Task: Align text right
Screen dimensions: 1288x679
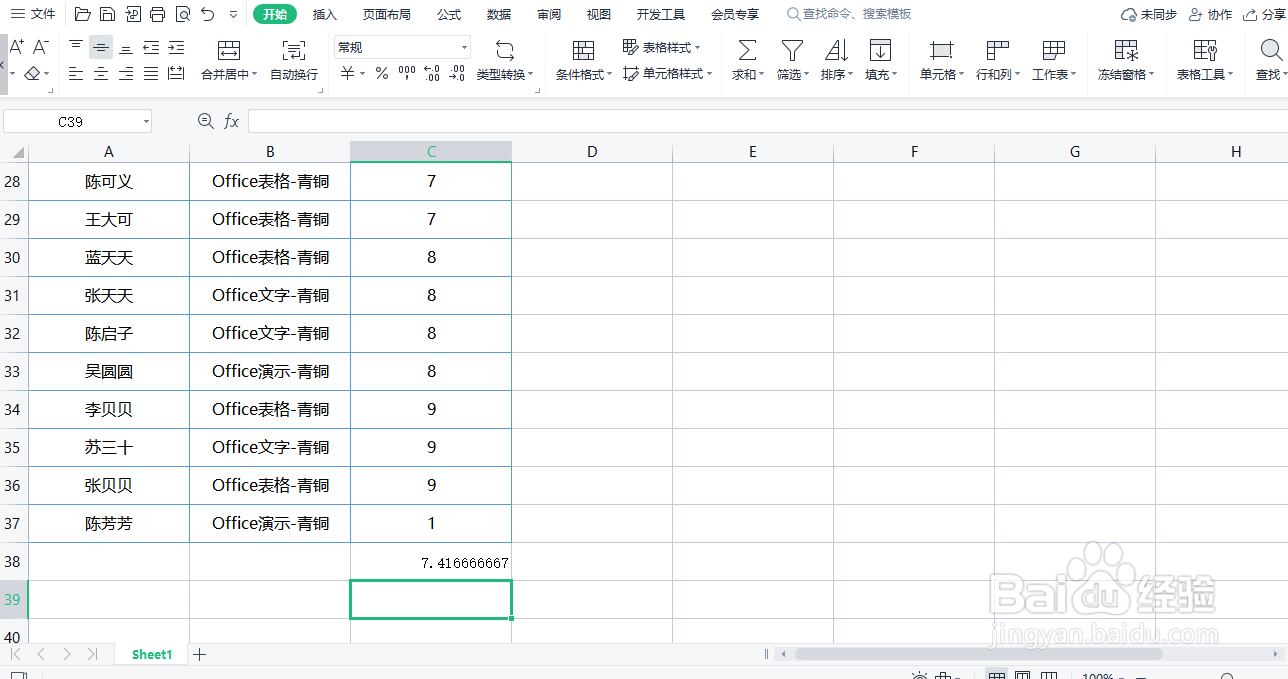Action: coord(126,74)
